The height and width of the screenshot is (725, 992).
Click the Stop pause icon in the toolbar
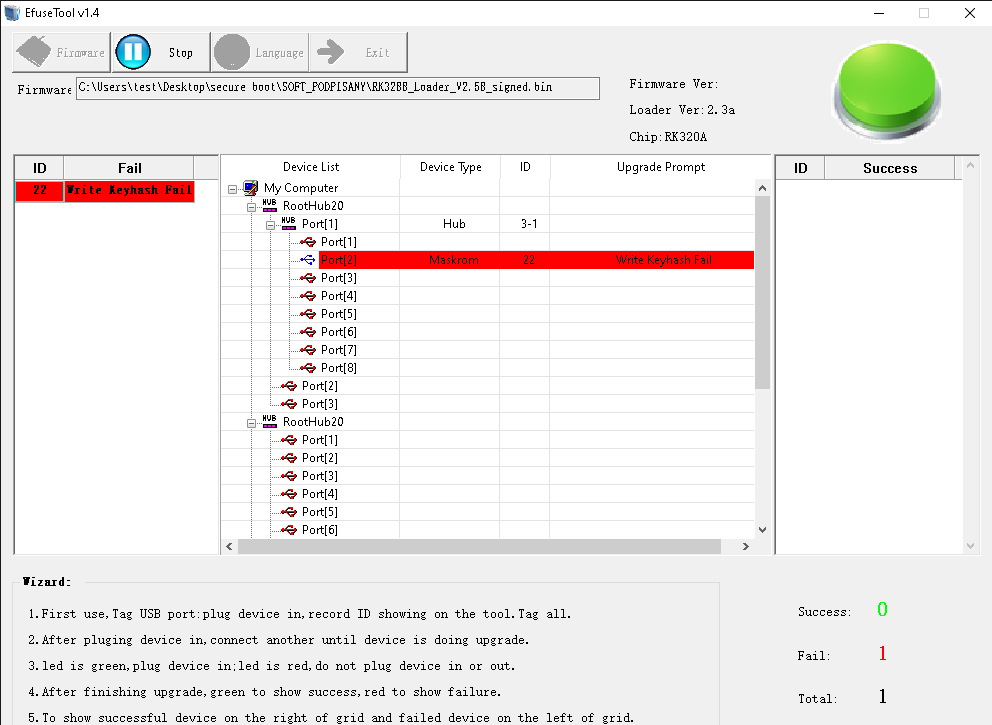[133, 52]
